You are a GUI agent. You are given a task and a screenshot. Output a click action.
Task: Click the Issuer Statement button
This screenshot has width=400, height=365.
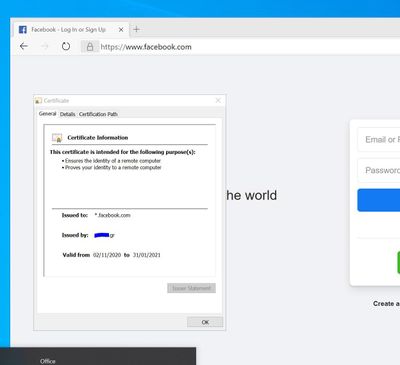click(x=191, y=288)
